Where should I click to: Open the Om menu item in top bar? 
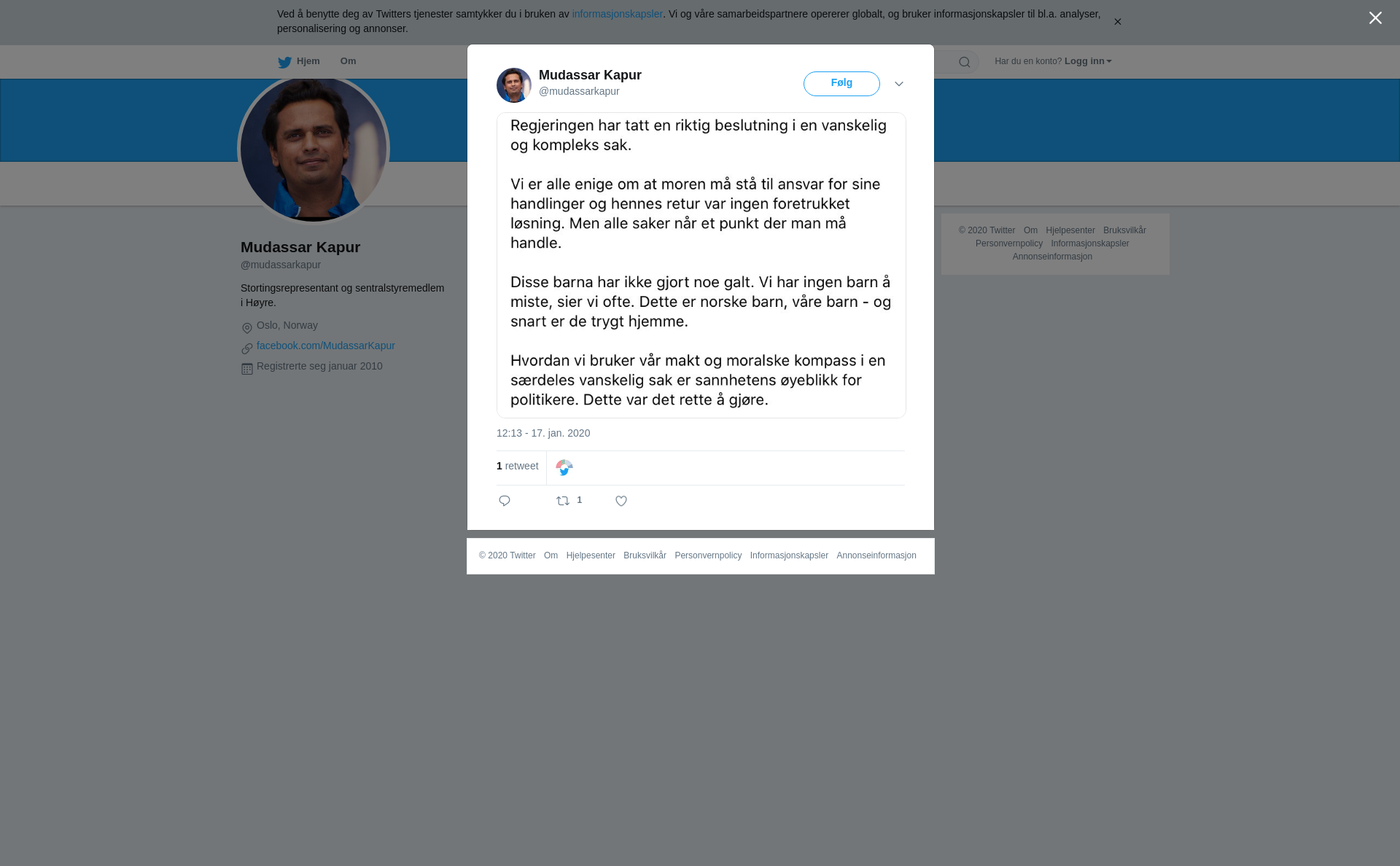(x=348, y=61)
